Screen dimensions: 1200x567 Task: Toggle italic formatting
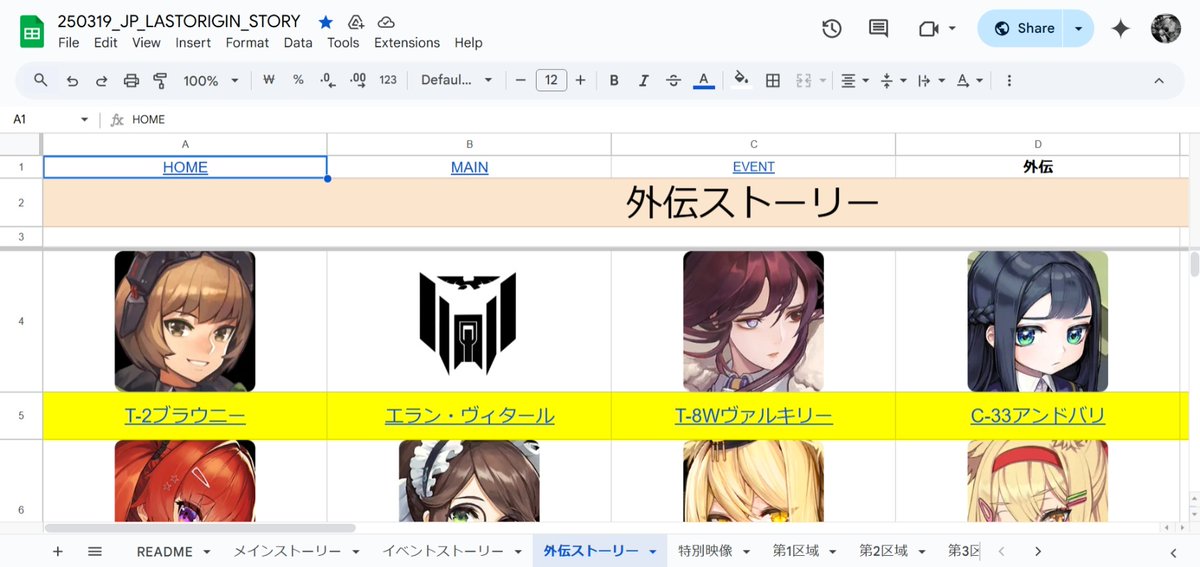[x=644, y=80]
